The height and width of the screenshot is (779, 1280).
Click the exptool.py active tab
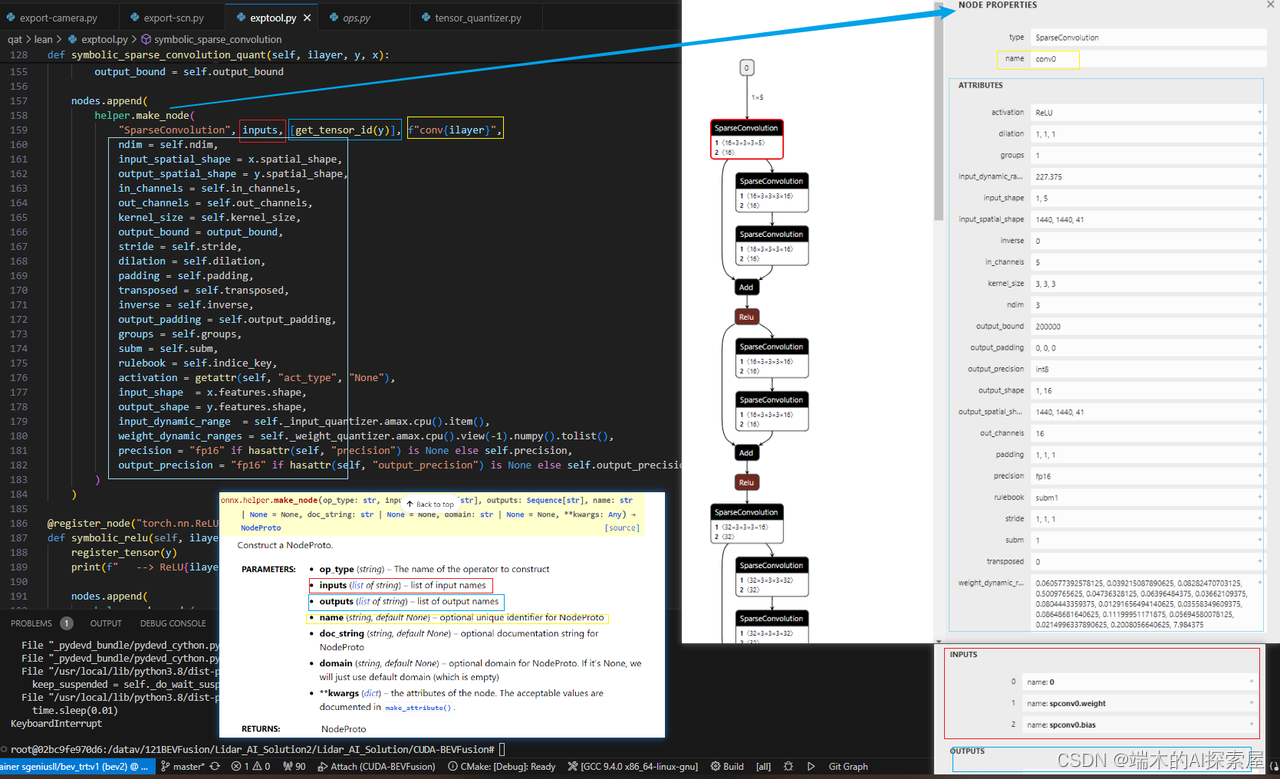270,18
